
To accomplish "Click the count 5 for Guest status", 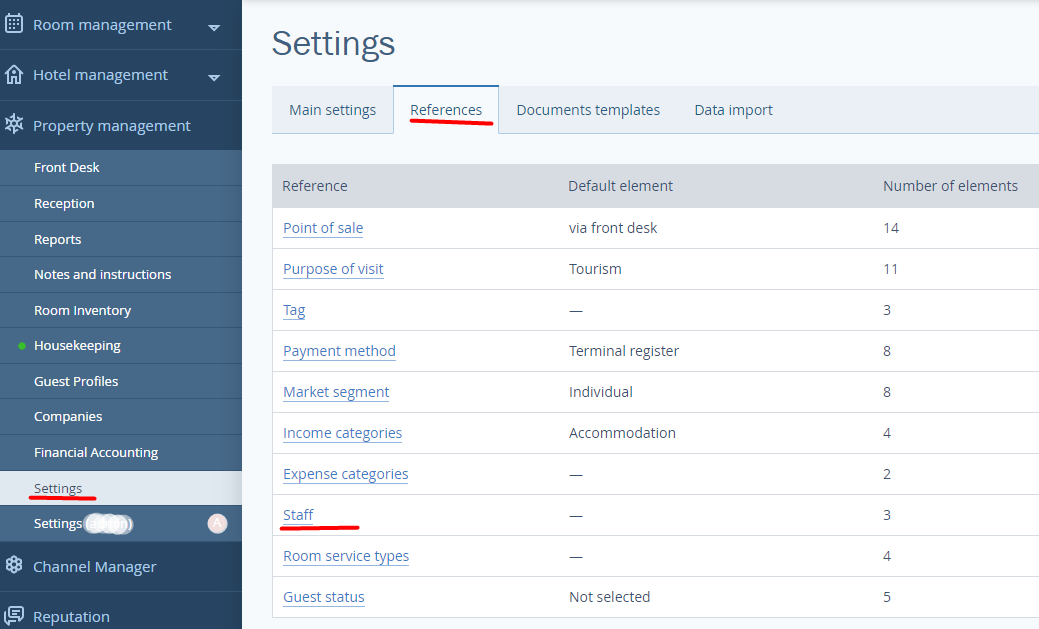I will (x=887, y=597).
